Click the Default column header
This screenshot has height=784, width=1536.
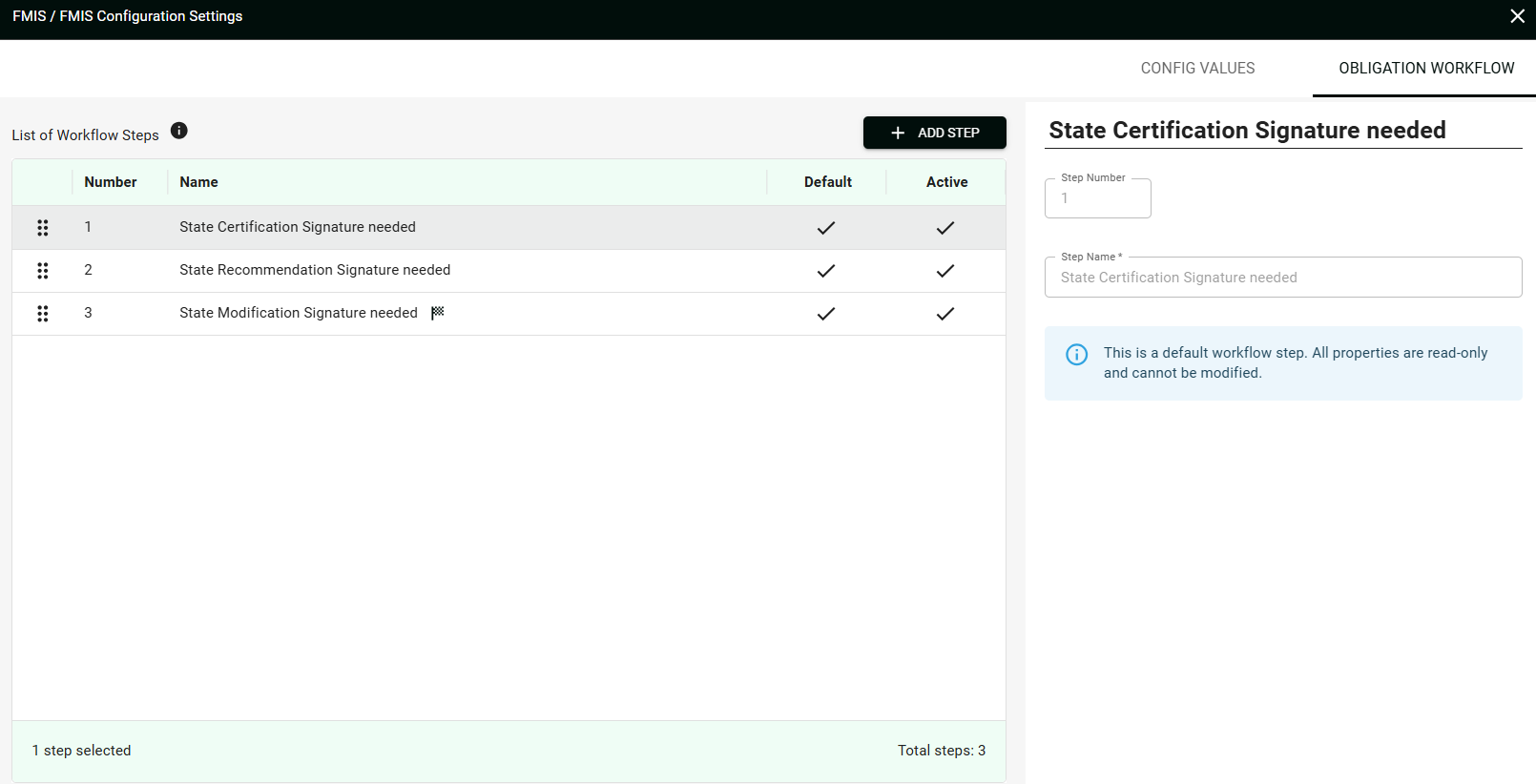tap(828, 182)
